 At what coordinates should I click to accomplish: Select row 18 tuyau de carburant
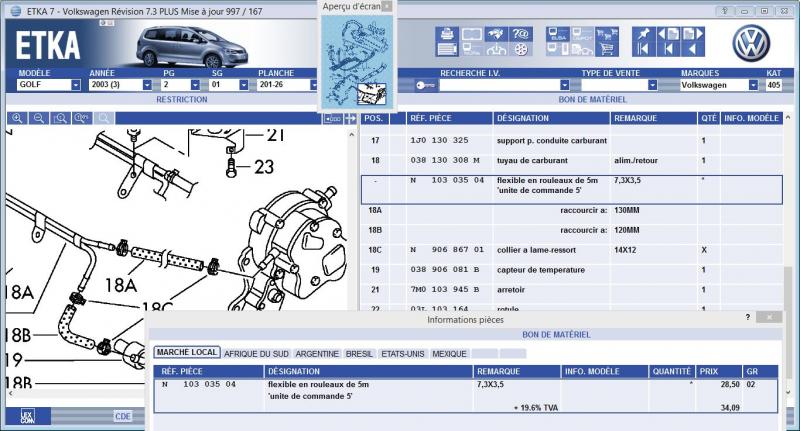click(x=571, y=160)
